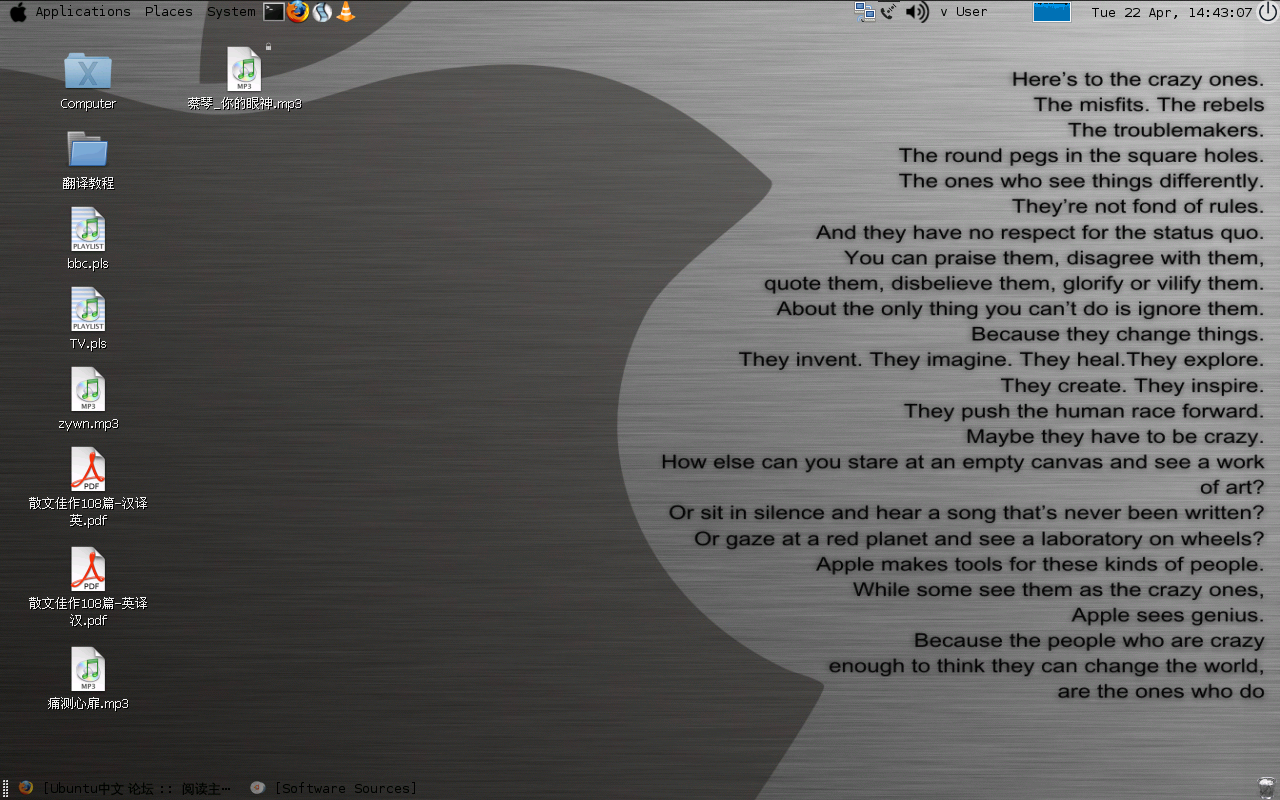Open the Trash in the bottom panel
The height and width of the screenshot is (800, 1280).
1268,788
